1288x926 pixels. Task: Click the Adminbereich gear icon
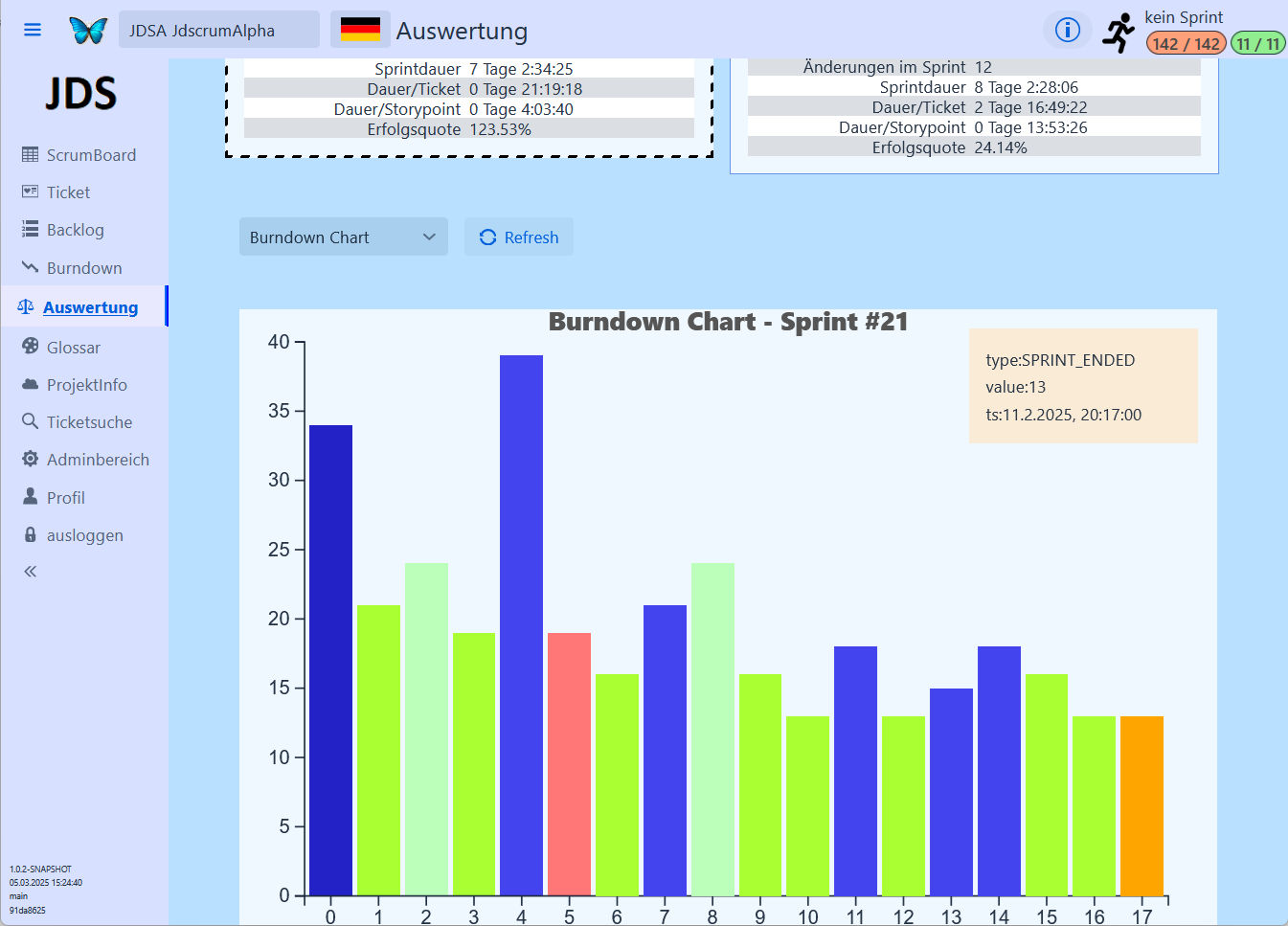coord(31,459)
